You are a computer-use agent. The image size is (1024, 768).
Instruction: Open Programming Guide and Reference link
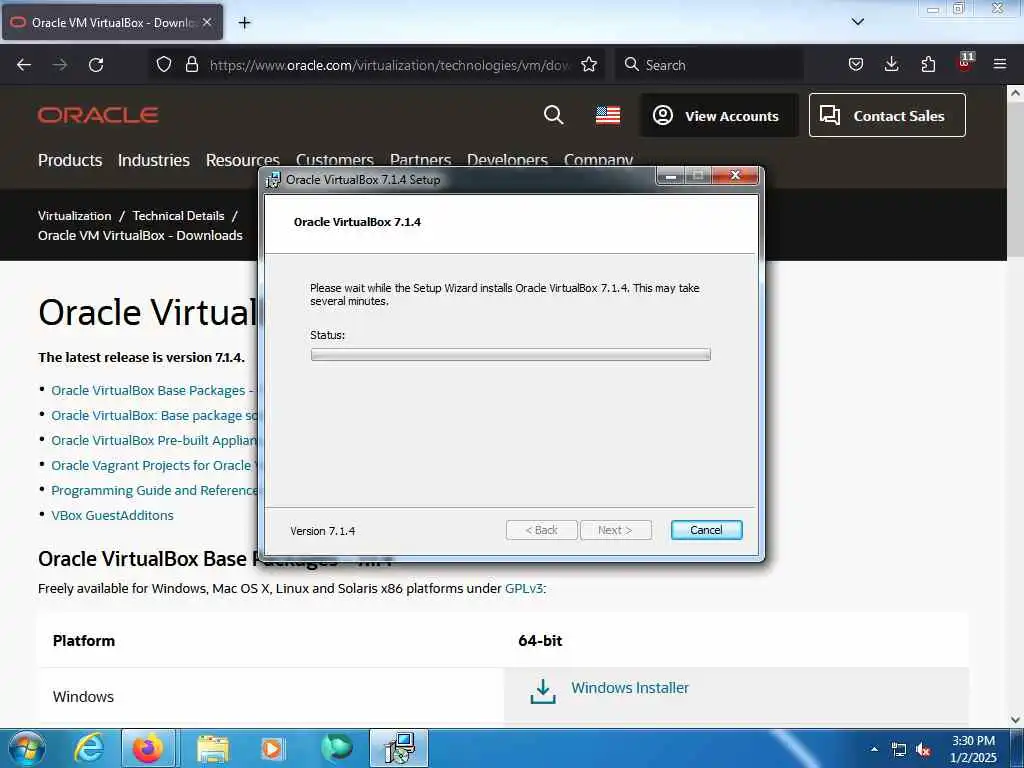(155, 490)
